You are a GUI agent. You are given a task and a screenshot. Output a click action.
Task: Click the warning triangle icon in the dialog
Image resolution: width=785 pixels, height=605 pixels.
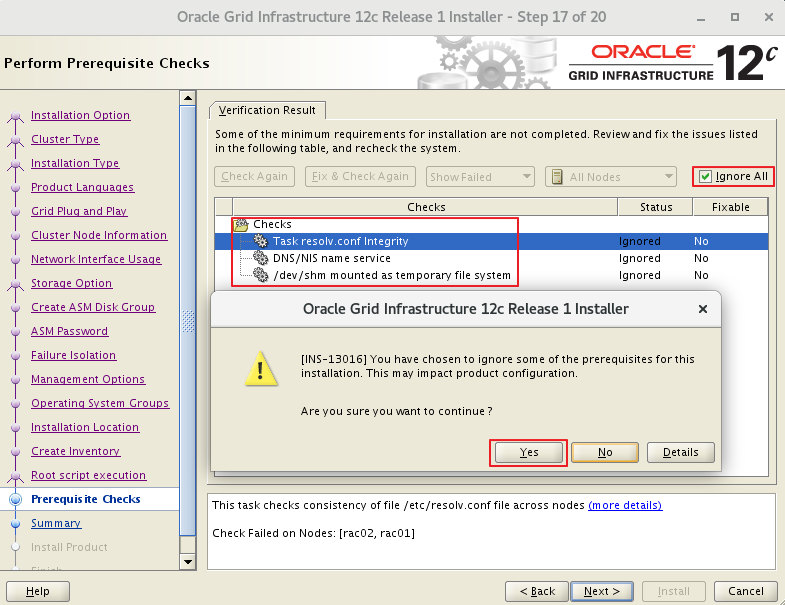262,370
